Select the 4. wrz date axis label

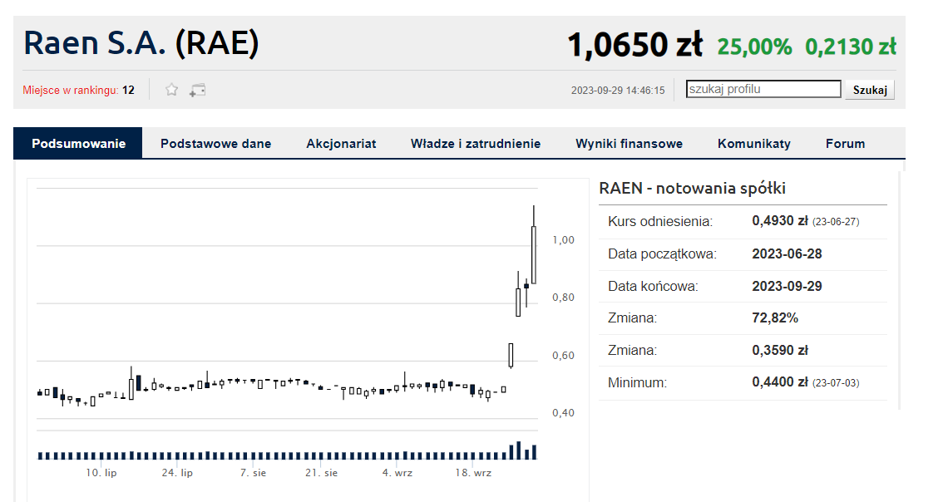(x=397, y=472)
